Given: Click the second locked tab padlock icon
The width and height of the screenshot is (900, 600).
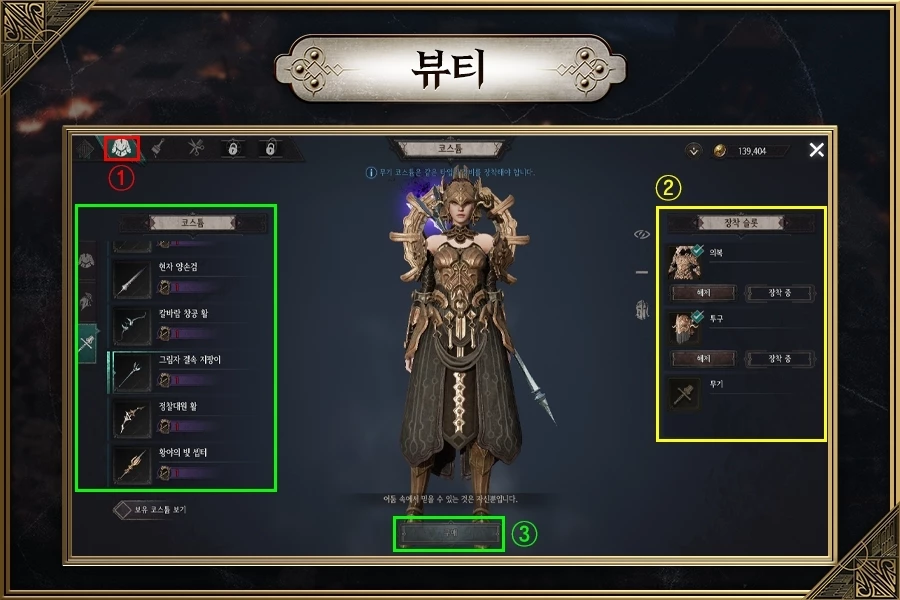Looking at the screenshot, I should tap(270, 149).
